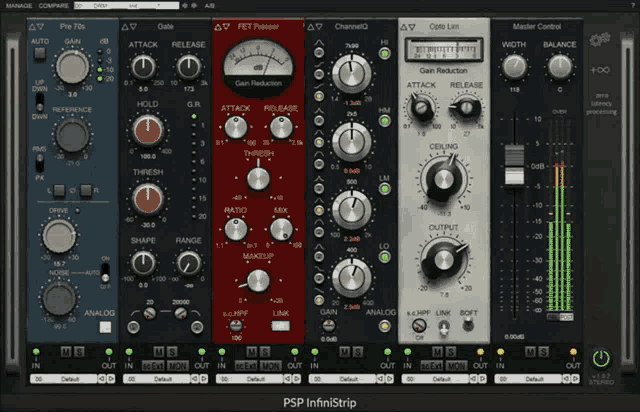640x412 pixels.
Task: Open the FET Pressor Default preset dropdown
Action: (x=249, y=379)
